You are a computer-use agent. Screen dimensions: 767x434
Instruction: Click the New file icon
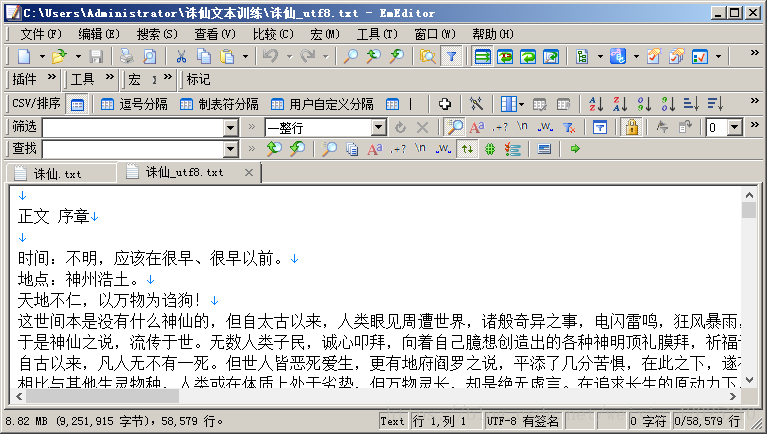coord(24,56)
